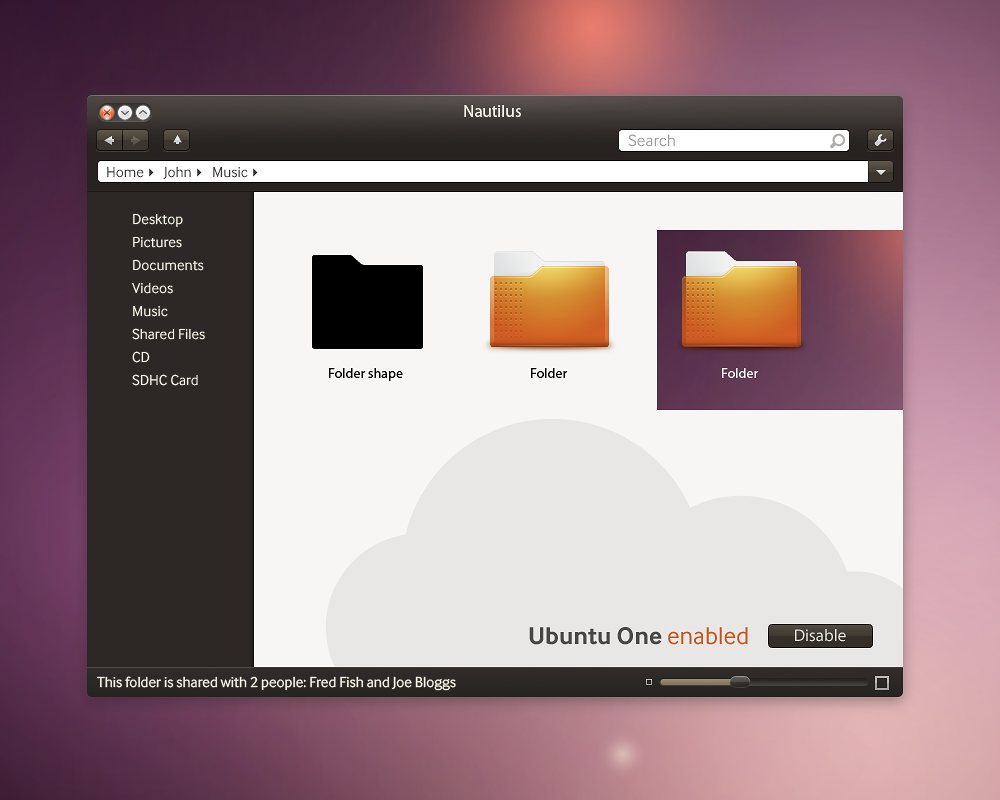This screenshot has height=800, width=1000.
Task: Open the wrench settings menu
Action: point(880,140)
